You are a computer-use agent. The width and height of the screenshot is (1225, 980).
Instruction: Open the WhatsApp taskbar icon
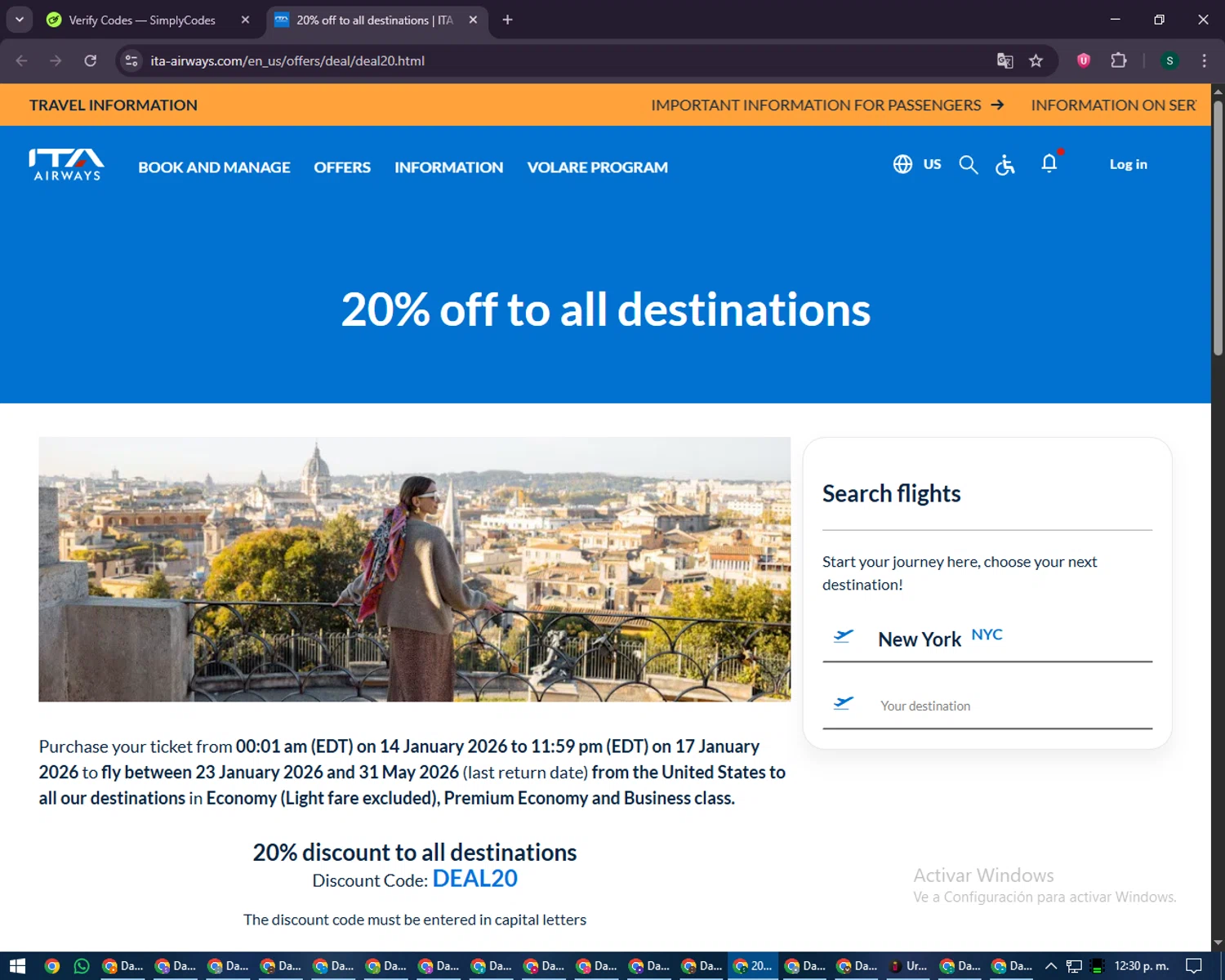pos(82,966)
